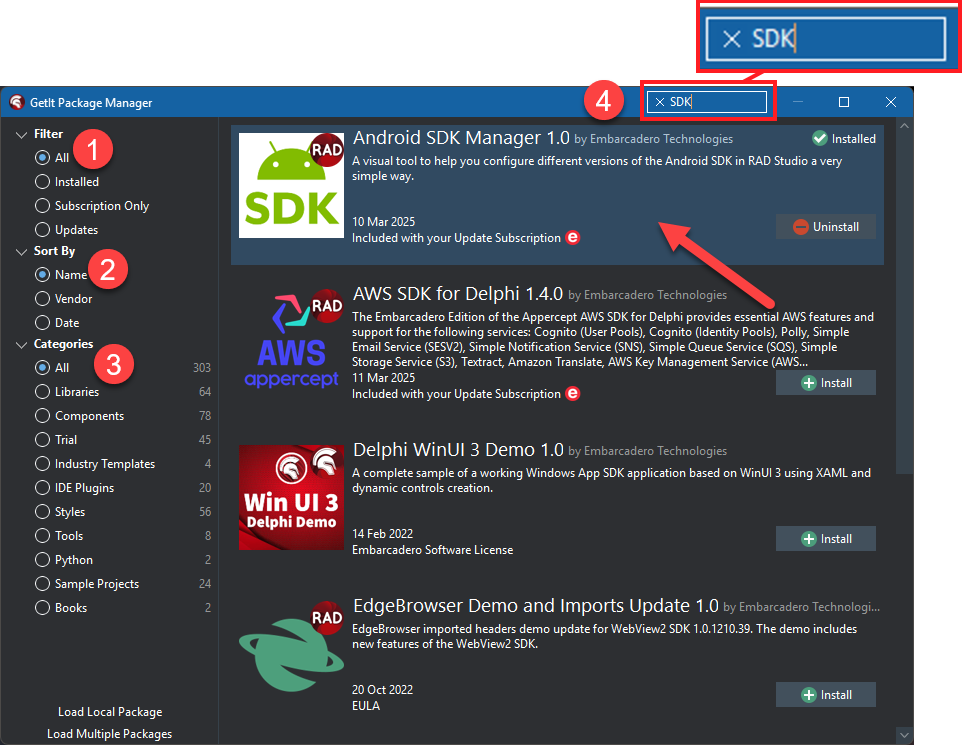Click the EULA text under EdgeBrowser Demo
The height and width of the screenshot is (745, 962).
366,706
